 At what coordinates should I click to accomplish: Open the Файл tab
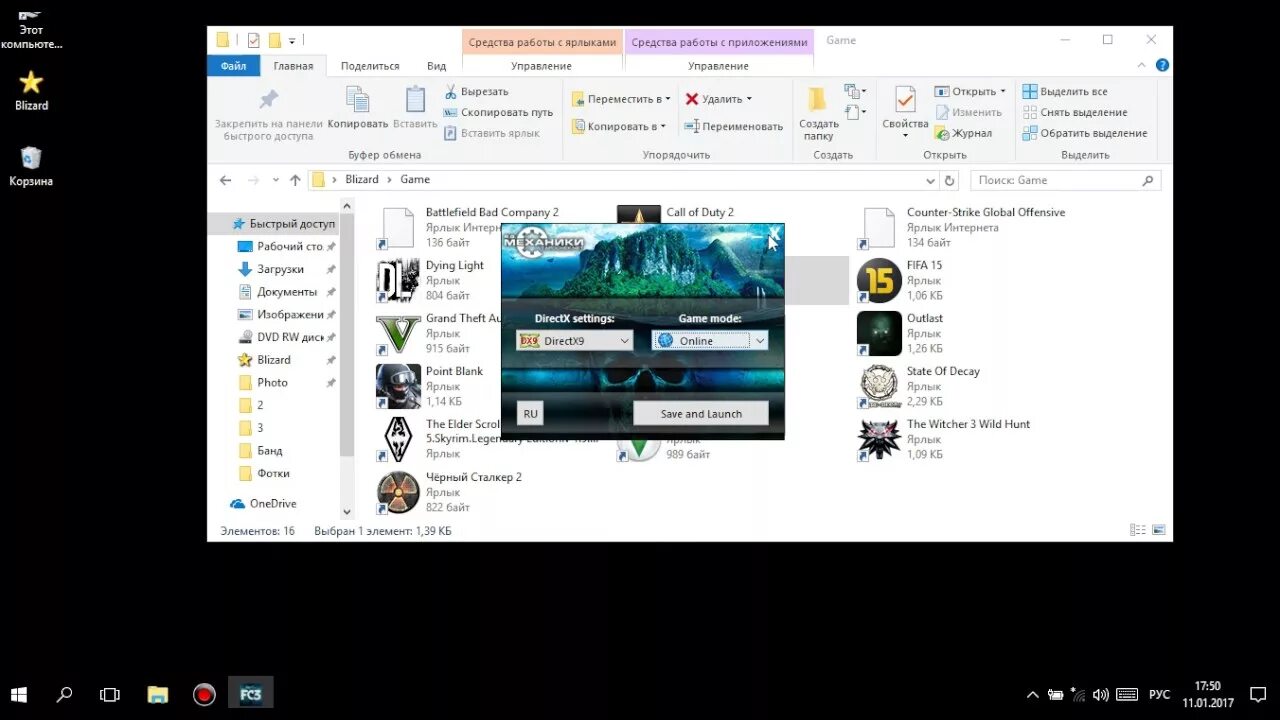click(x=234, y=66)
